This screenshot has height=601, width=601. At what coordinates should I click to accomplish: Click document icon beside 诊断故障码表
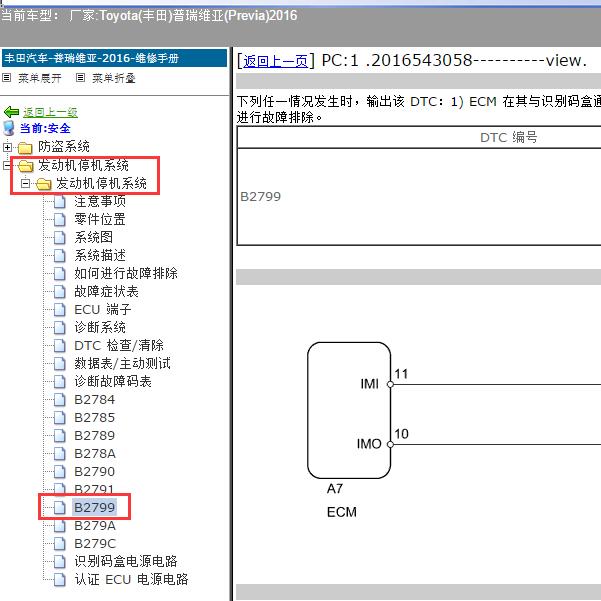point(59,381)
